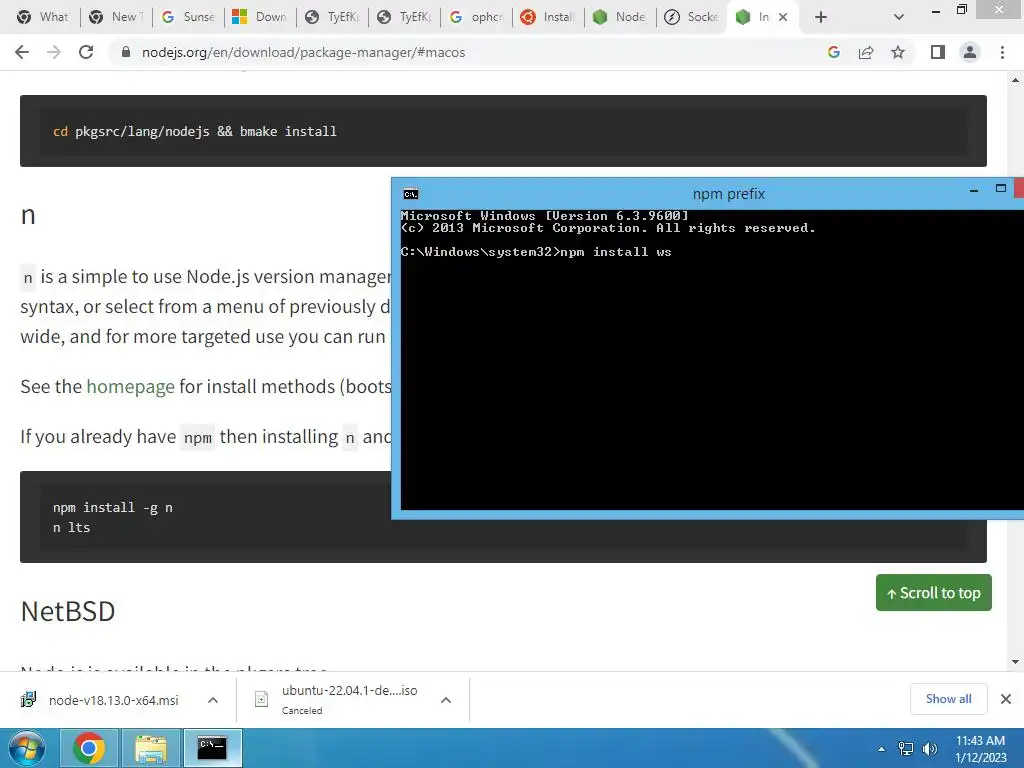Open File Explorer from taskbar
The image size is (1024, 768).
tap(151, 748)
